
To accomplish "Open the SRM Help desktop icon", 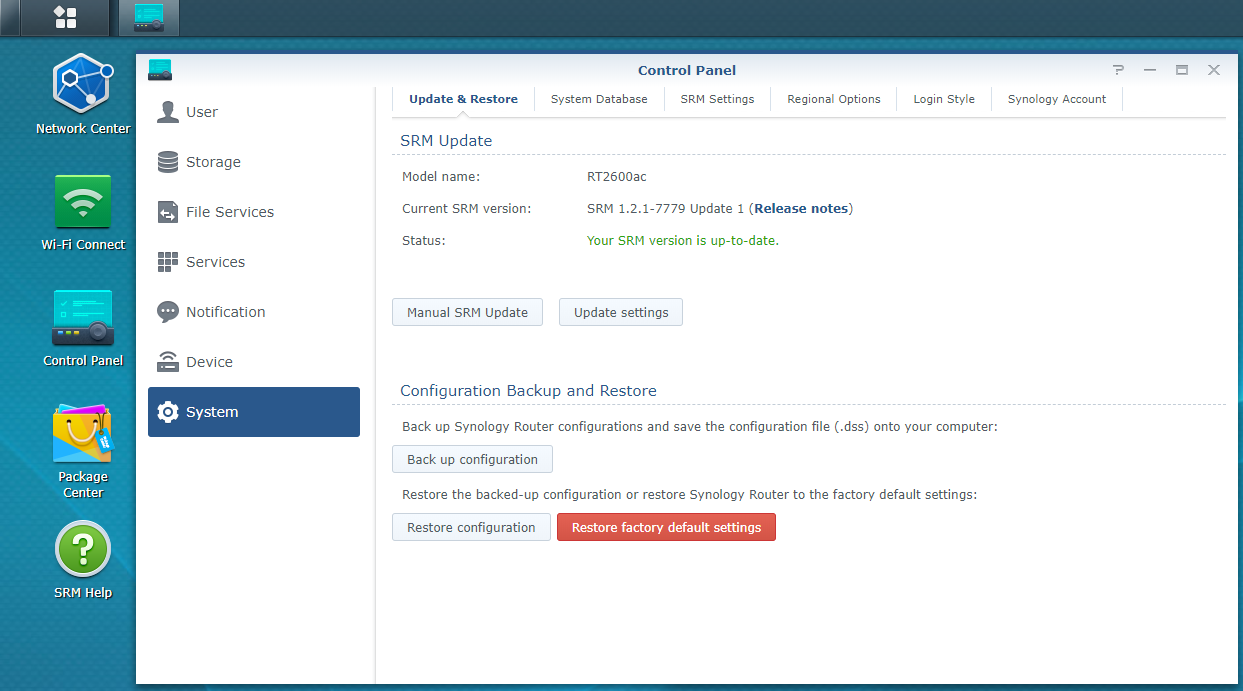I will 82,550.
